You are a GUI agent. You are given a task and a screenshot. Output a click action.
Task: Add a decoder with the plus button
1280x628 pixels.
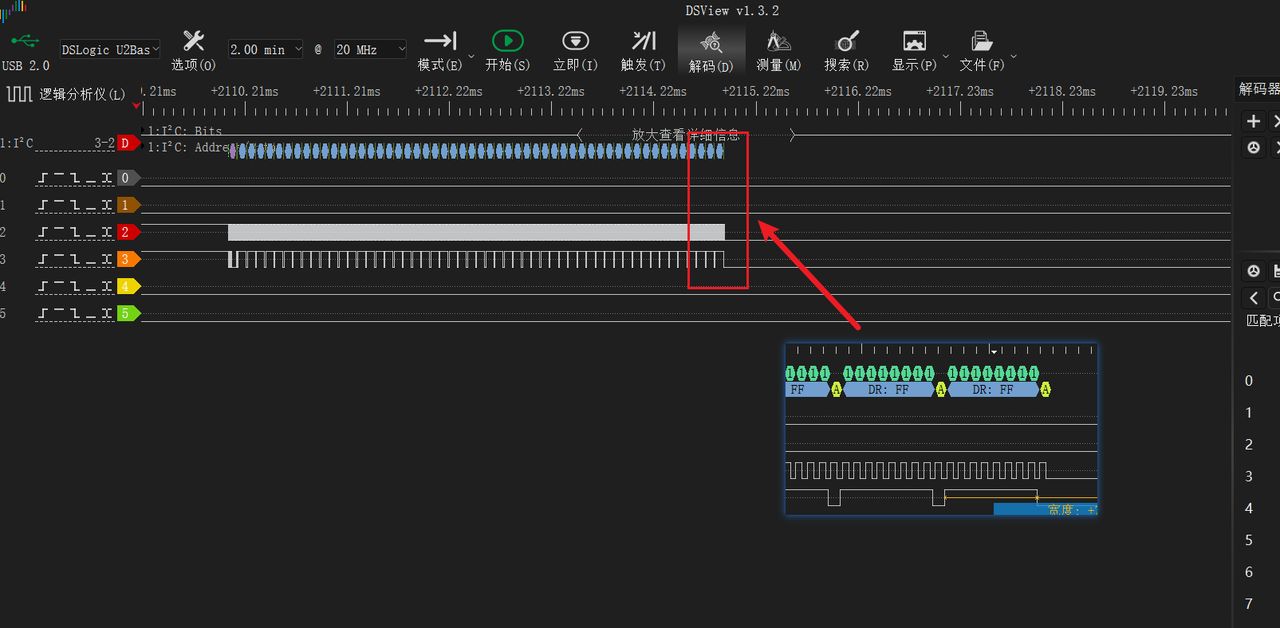[1254, 121]
